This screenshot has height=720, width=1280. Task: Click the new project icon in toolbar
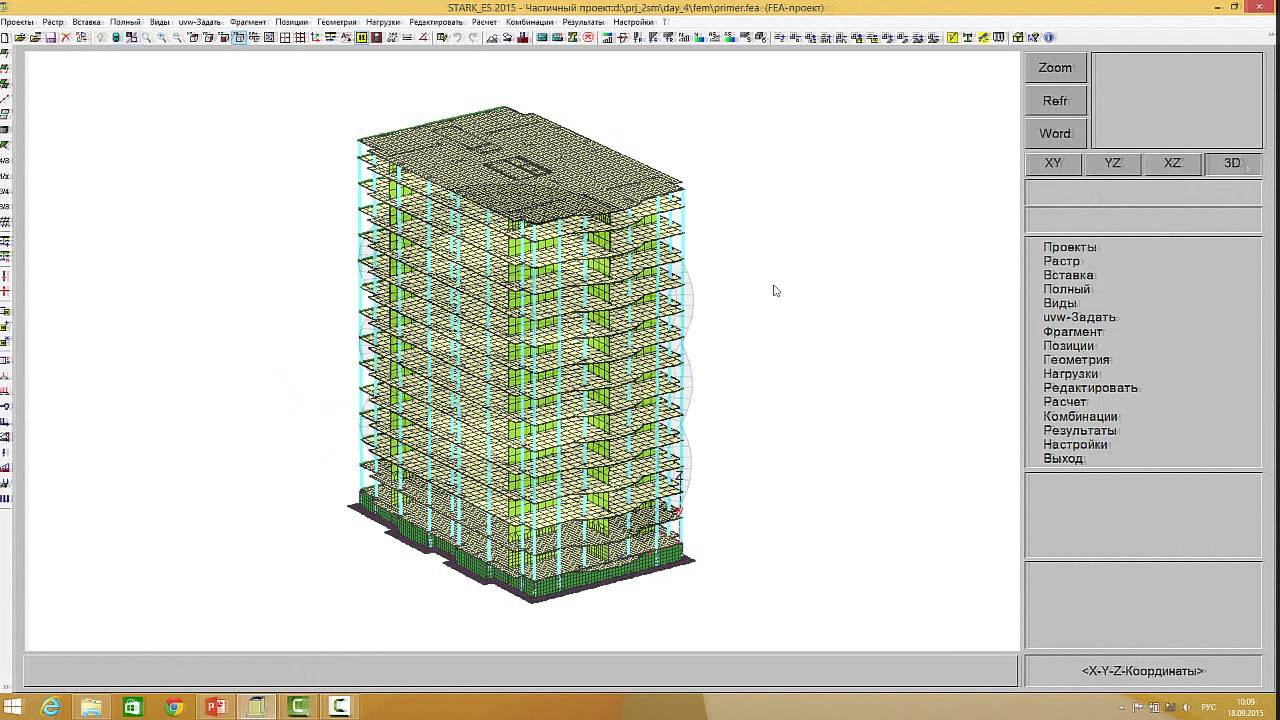click(x=5, y=38)
